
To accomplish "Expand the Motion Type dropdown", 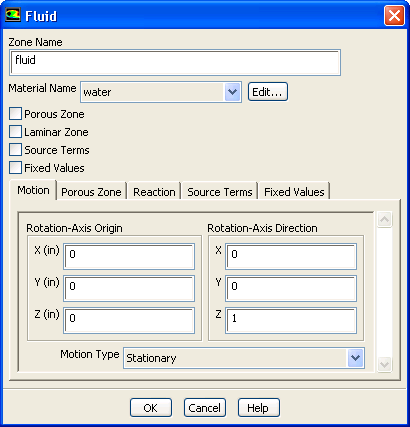I will tap(244, 358).
